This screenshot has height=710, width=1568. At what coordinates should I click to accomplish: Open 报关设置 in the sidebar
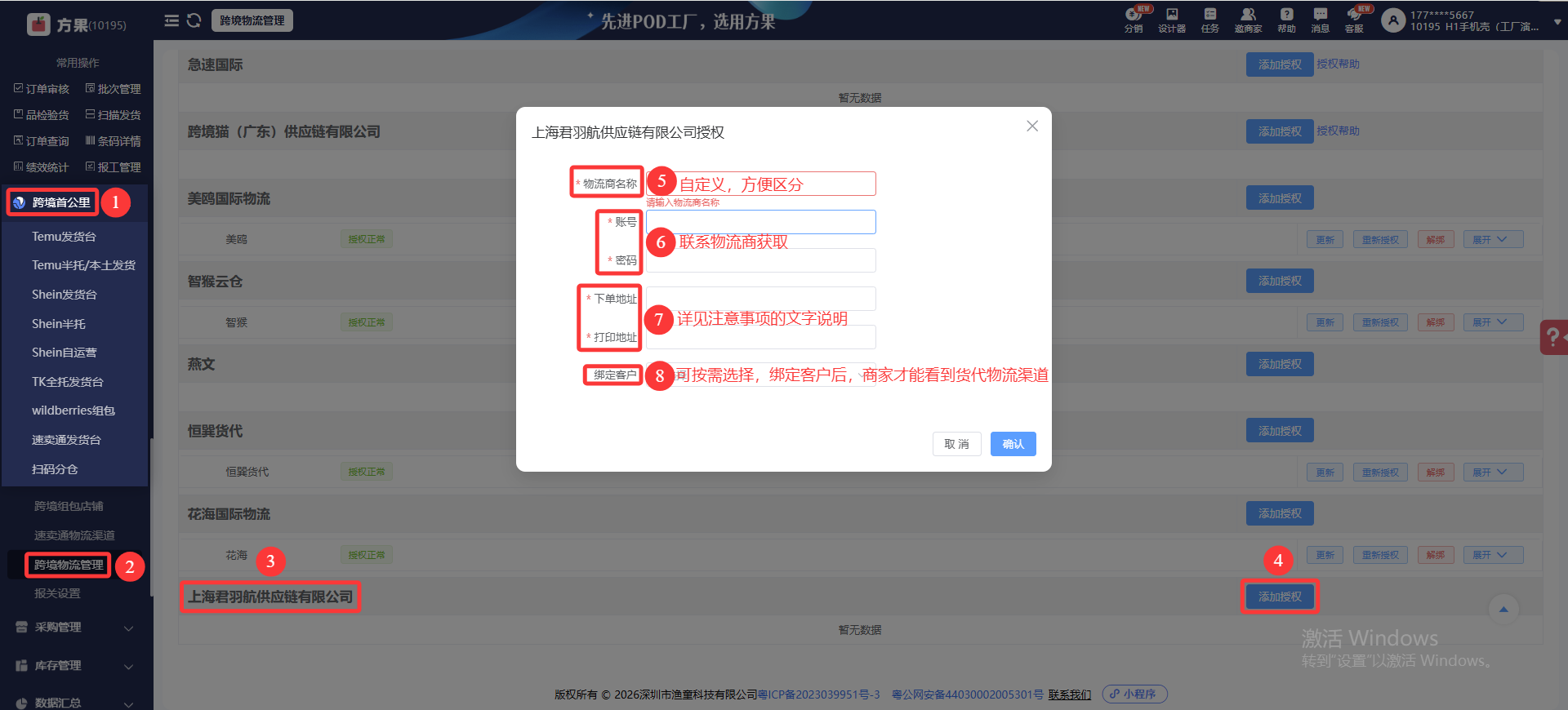point(57,593)
